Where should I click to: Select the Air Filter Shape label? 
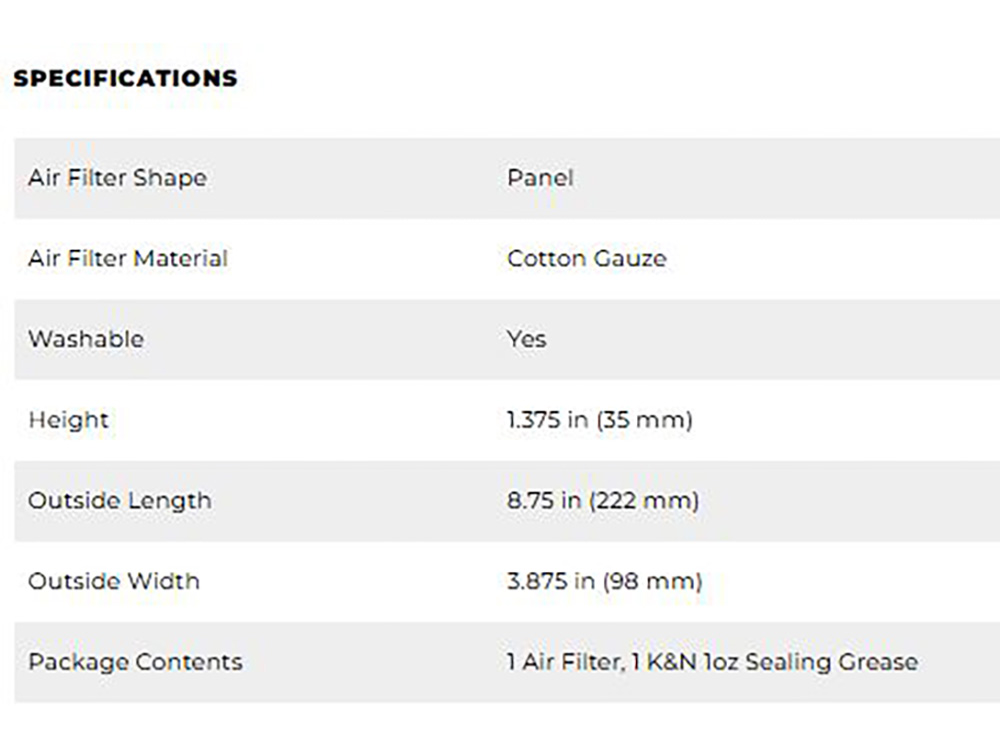(117, 178)
